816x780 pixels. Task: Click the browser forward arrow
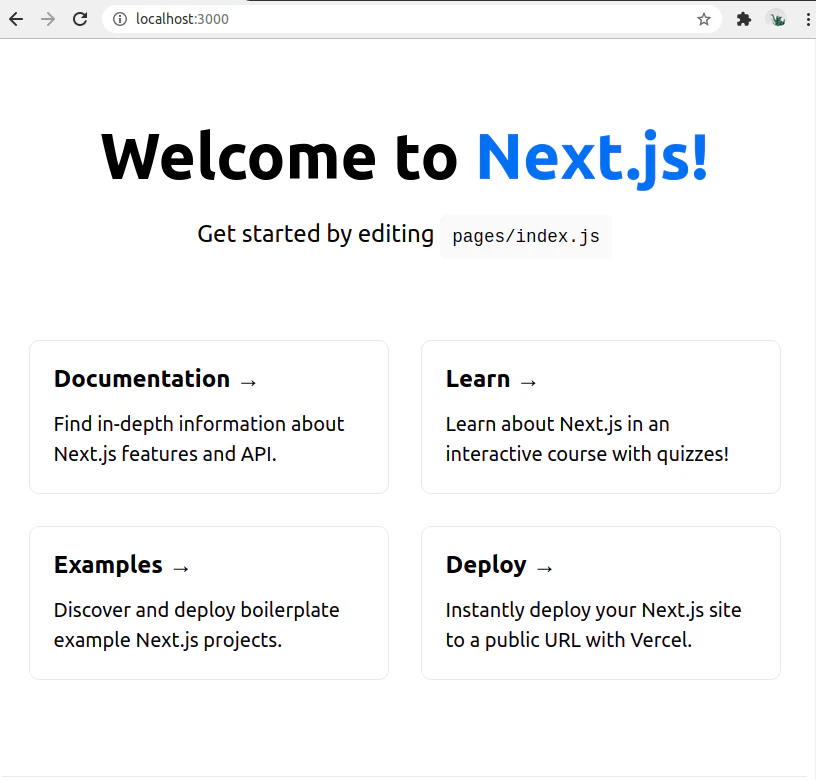pyautogui.click(x=48, y=19)
